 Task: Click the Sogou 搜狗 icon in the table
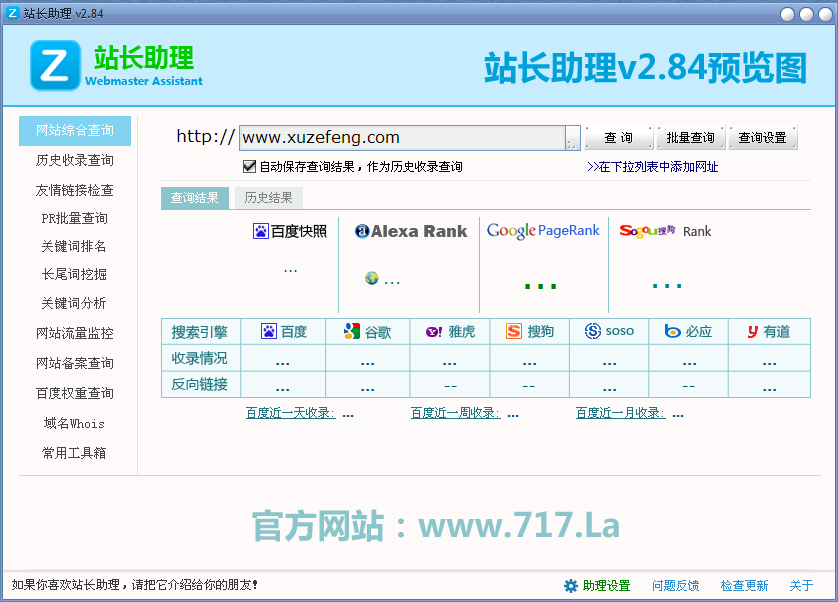pyautogui.click(x=514, y=331)
